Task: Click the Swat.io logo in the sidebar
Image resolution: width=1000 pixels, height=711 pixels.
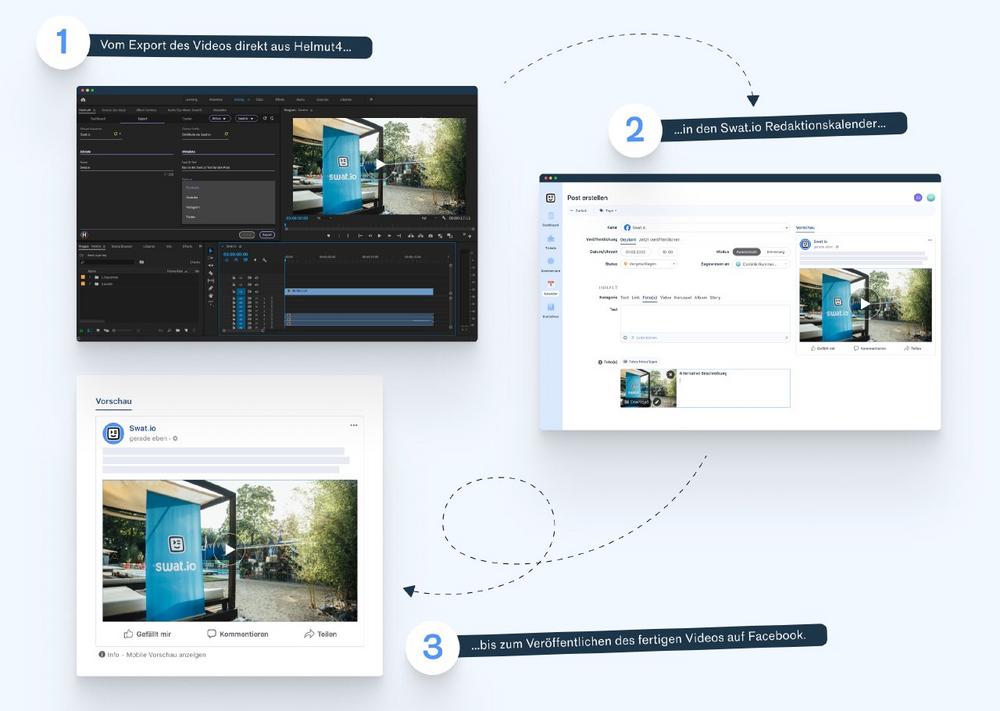Action: click(x=550, y=198)
